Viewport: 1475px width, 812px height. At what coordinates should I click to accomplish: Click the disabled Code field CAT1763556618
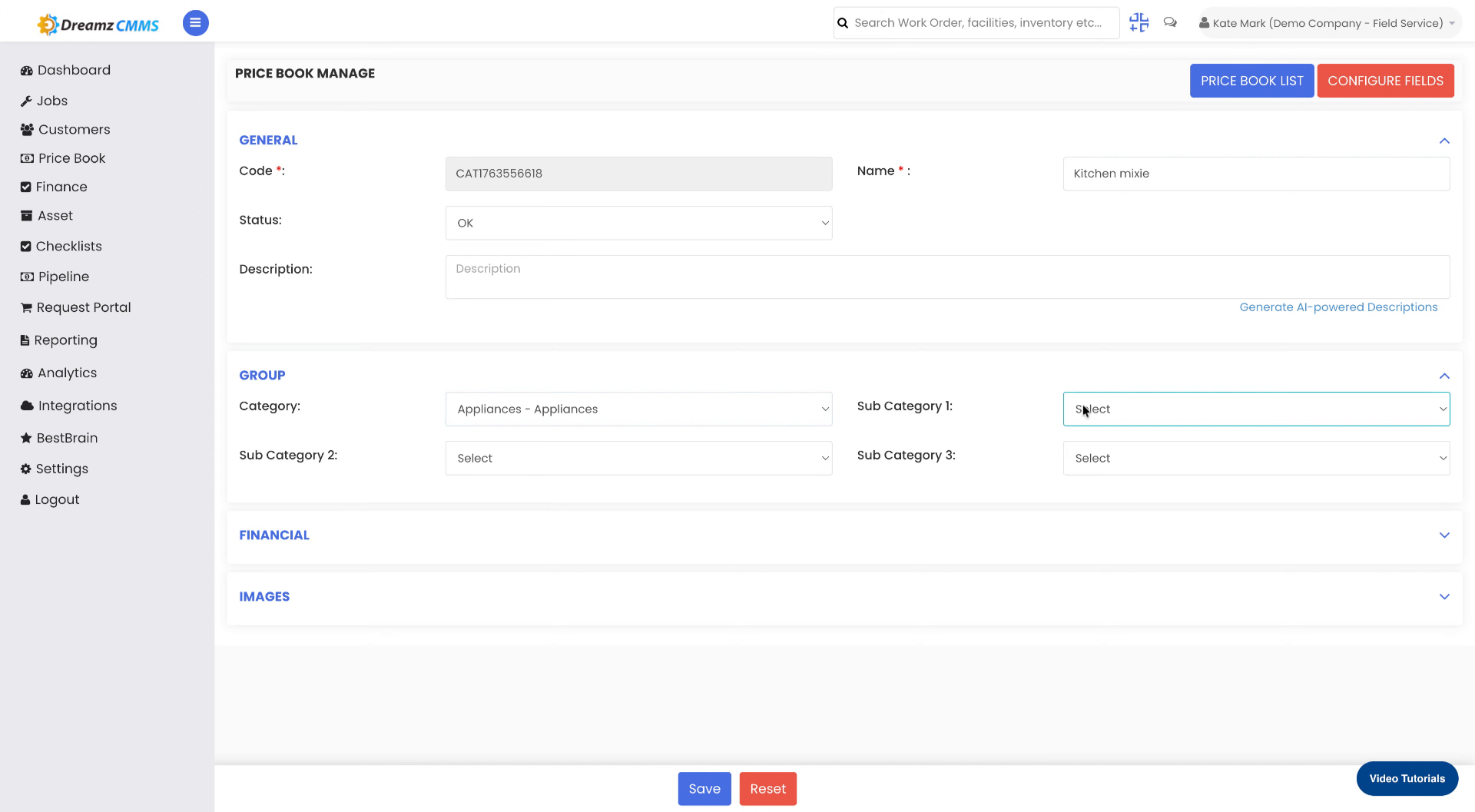638,174
